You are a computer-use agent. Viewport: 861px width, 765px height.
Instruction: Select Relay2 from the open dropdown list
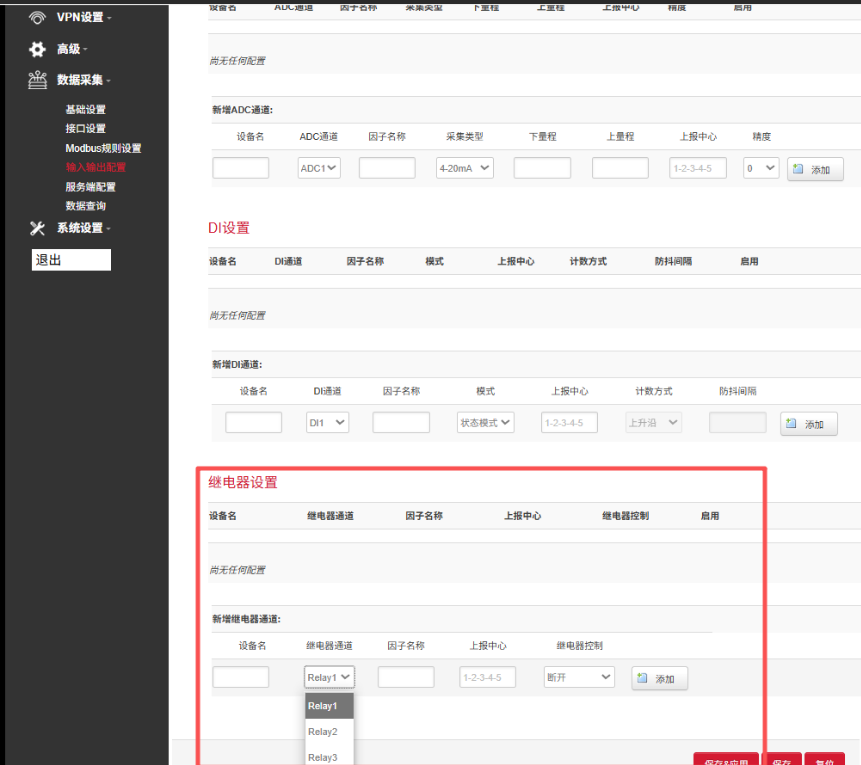click(x=323, y=732)
